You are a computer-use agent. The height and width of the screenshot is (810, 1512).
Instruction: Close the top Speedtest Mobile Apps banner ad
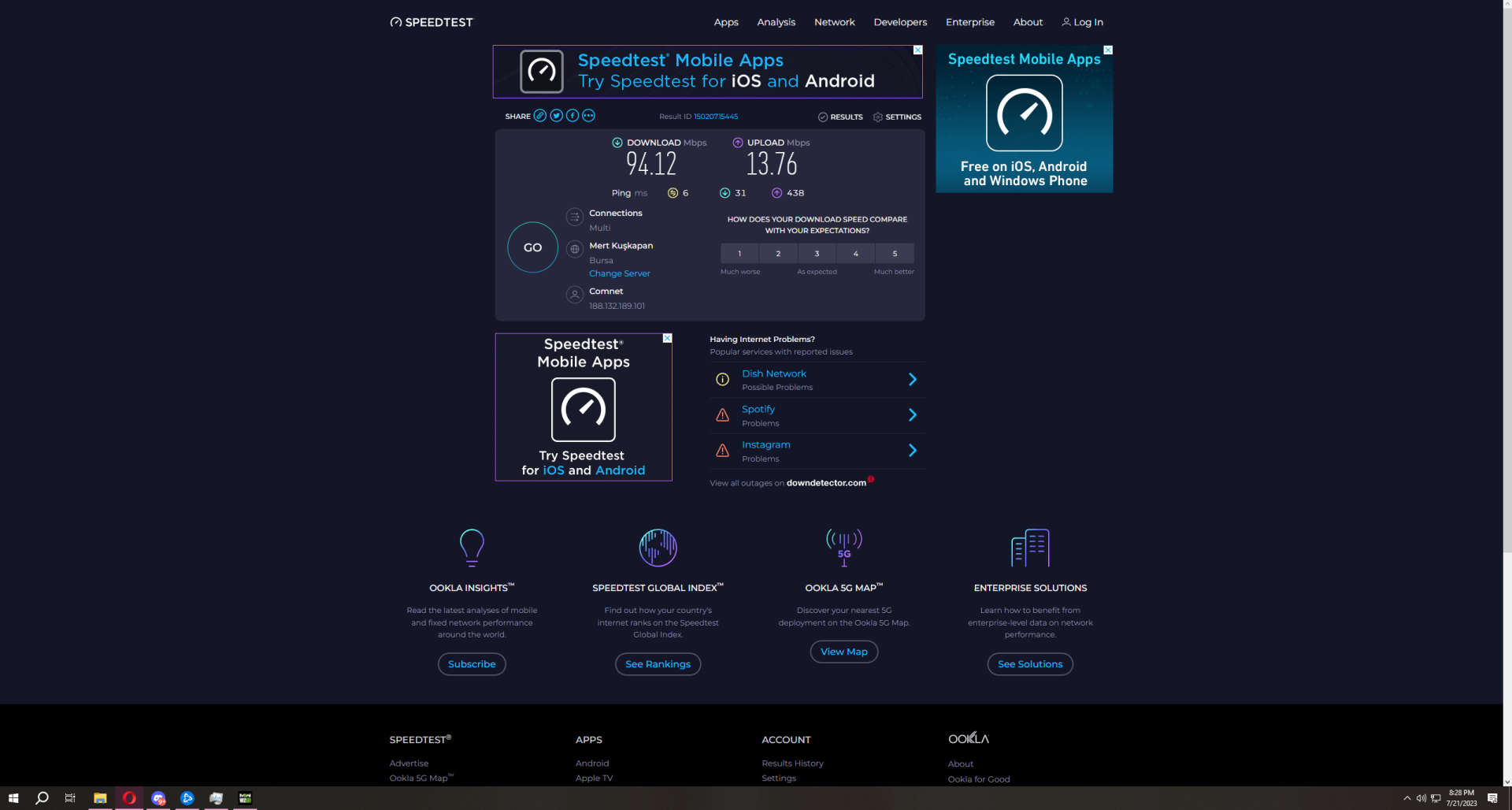tap(917, 50)
